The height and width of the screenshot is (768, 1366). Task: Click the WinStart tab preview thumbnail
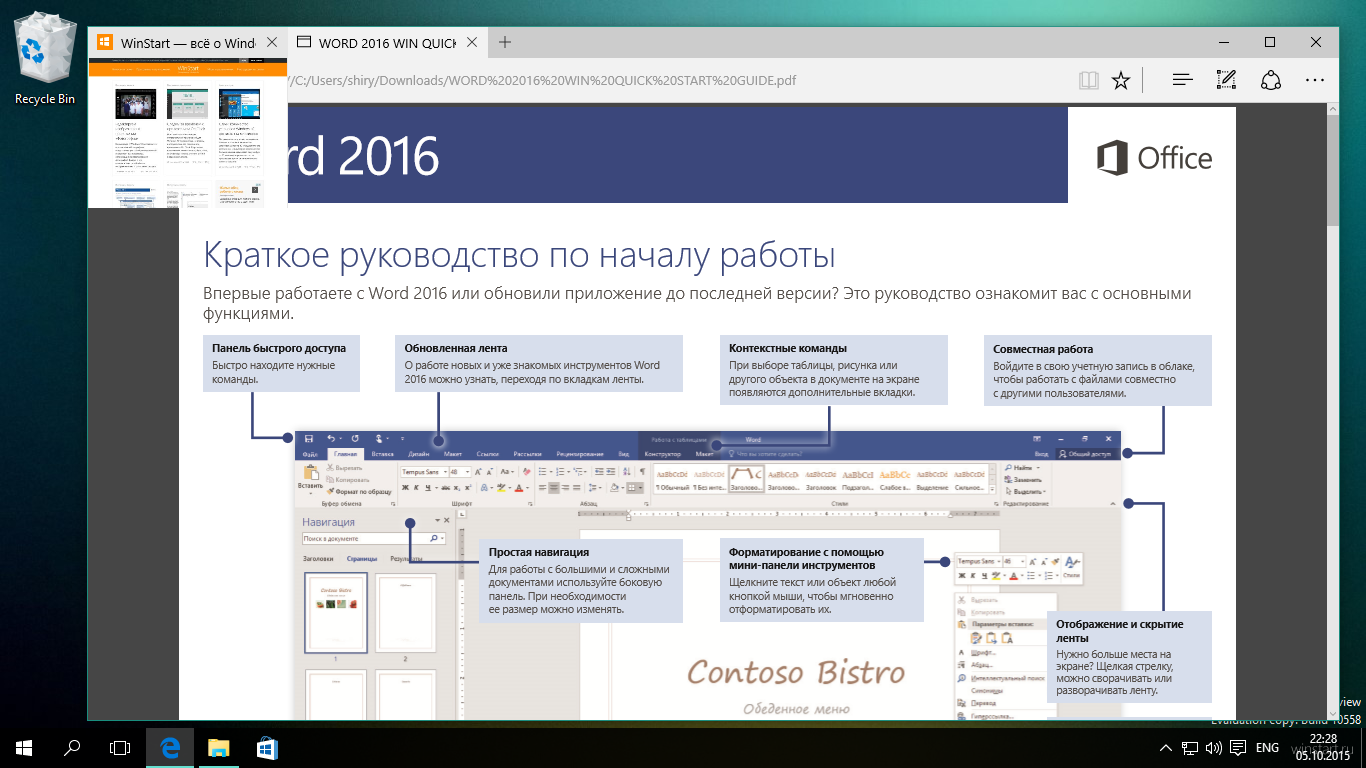click(x=188, y=132)
